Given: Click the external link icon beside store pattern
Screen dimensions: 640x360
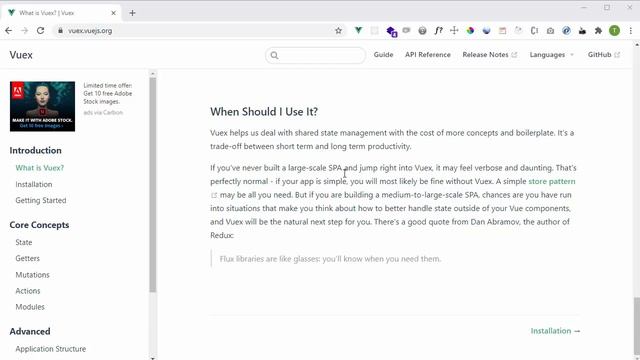Looking at the screenshot, I should click(214, 196).
